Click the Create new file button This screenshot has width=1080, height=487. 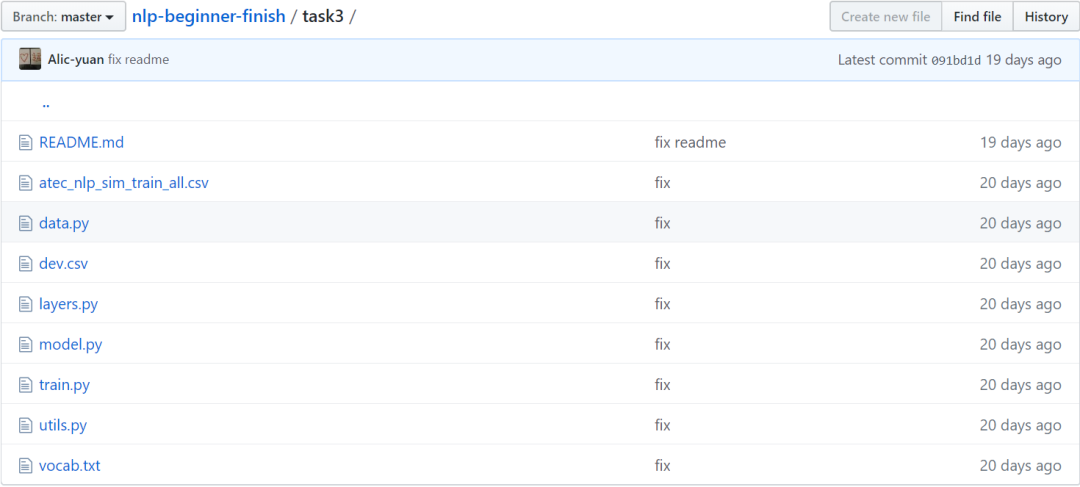click(885, 17)
